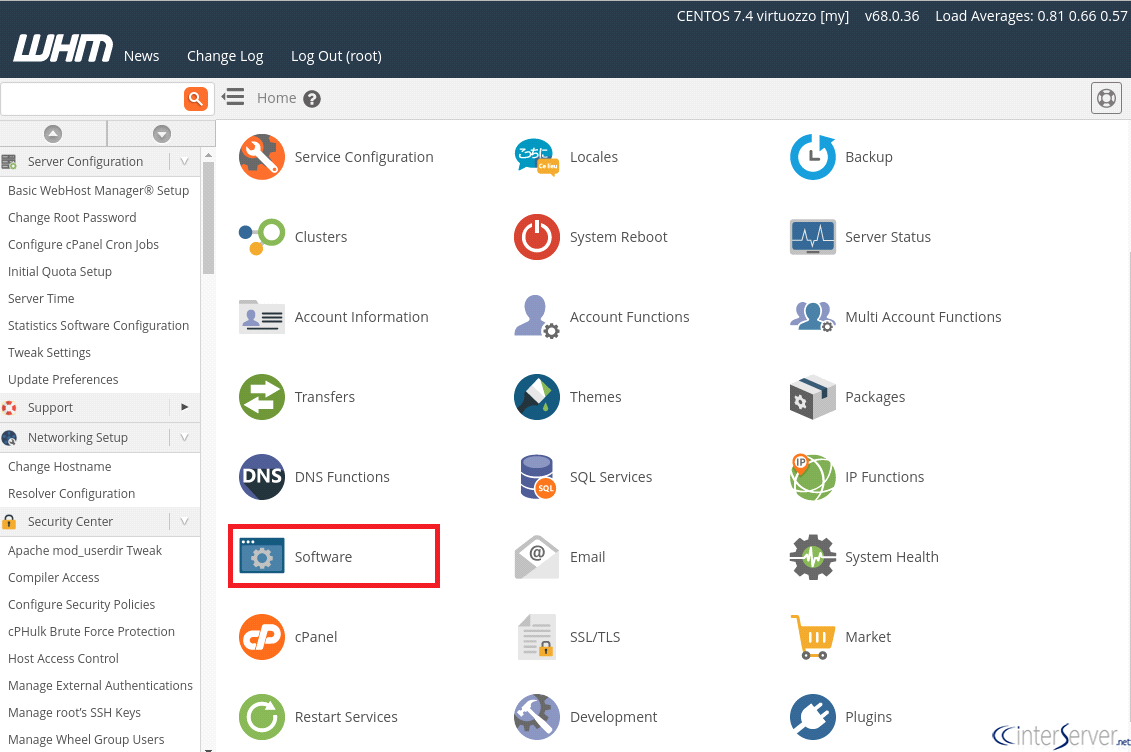Open the Plugins icon
This screenshot has height=752, width=1131.
pyautogui.click(x=813, y=717)
